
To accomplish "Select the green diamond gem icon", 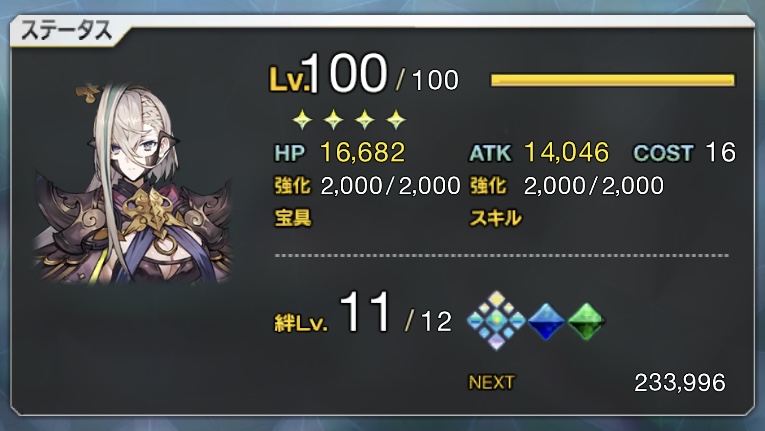I will [586, 321].
